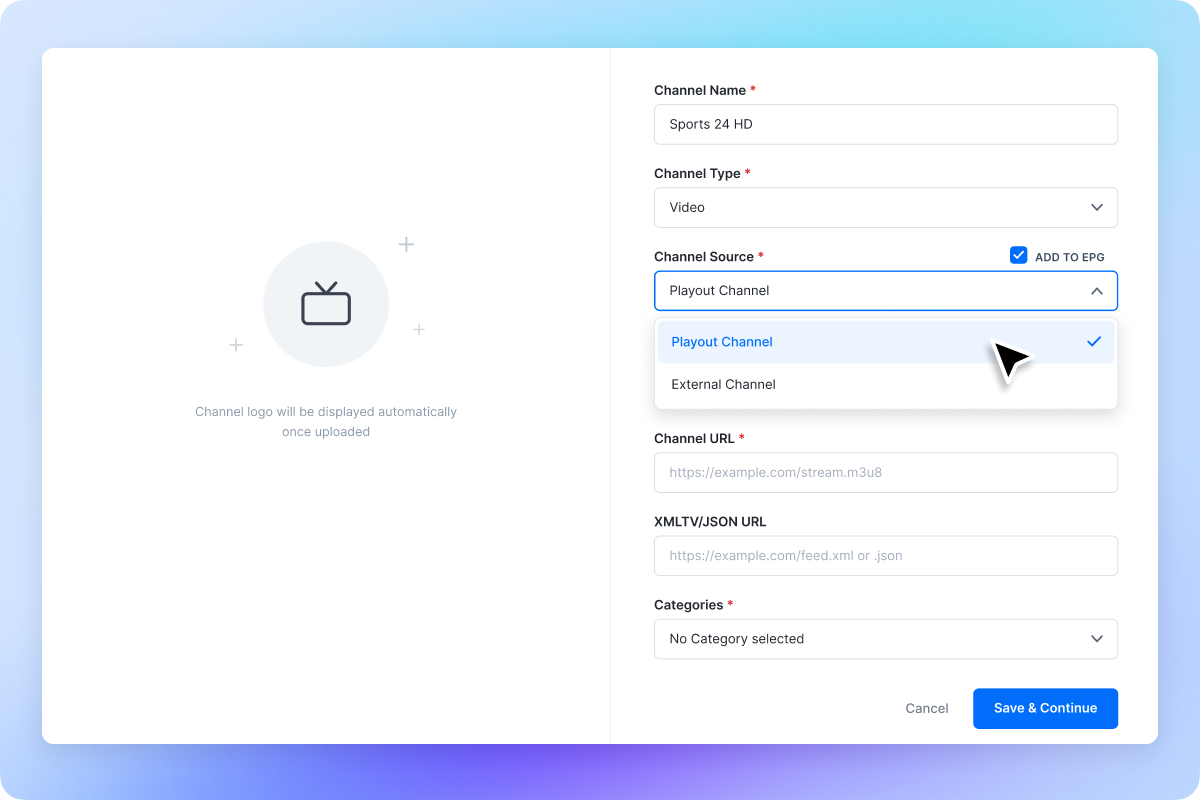Select Playout Channel option in list
The image size is (1200, 800).
886,342
